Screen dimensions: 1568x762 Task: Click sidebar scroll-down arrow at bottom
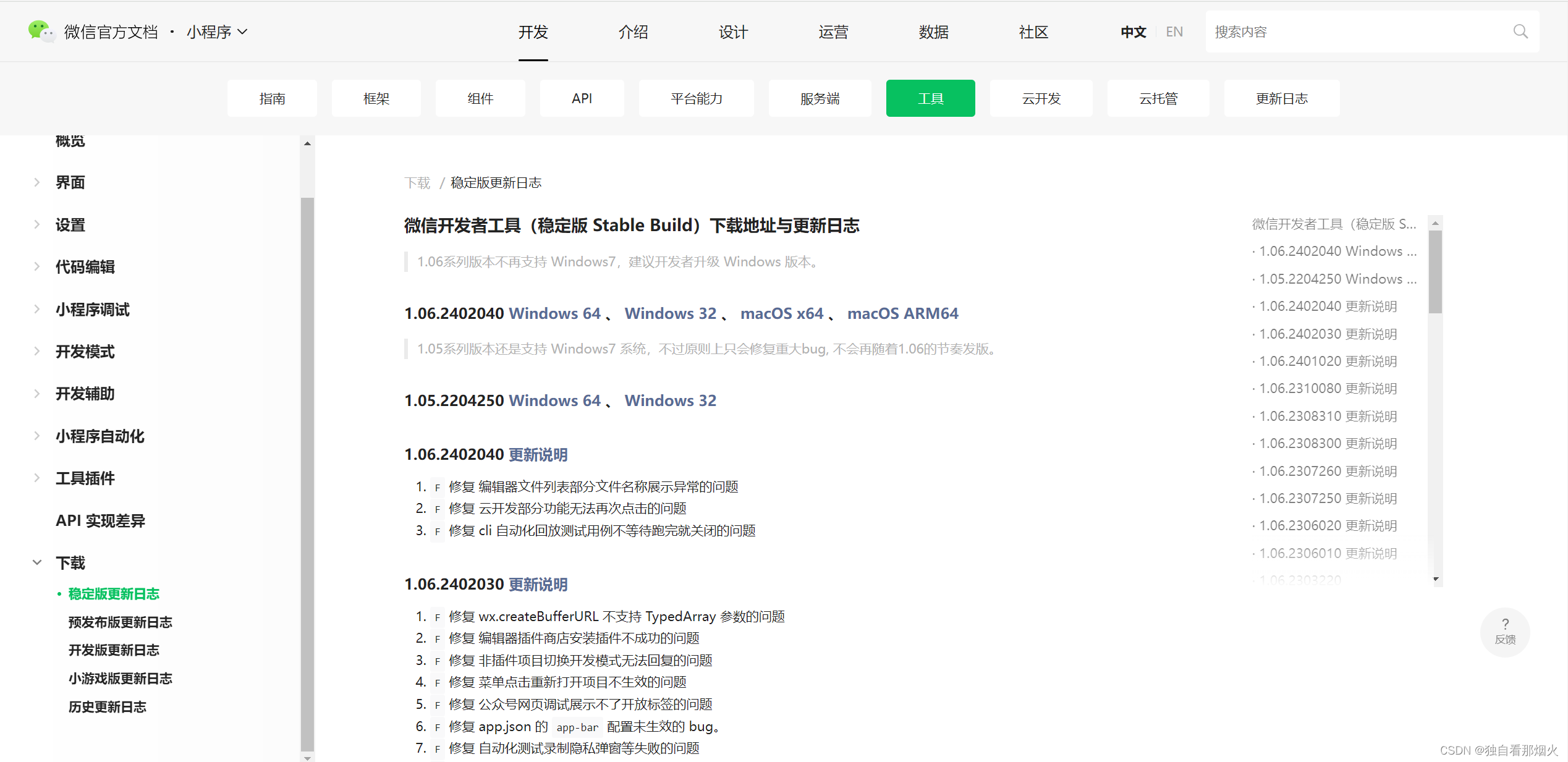tap(307, 757)
